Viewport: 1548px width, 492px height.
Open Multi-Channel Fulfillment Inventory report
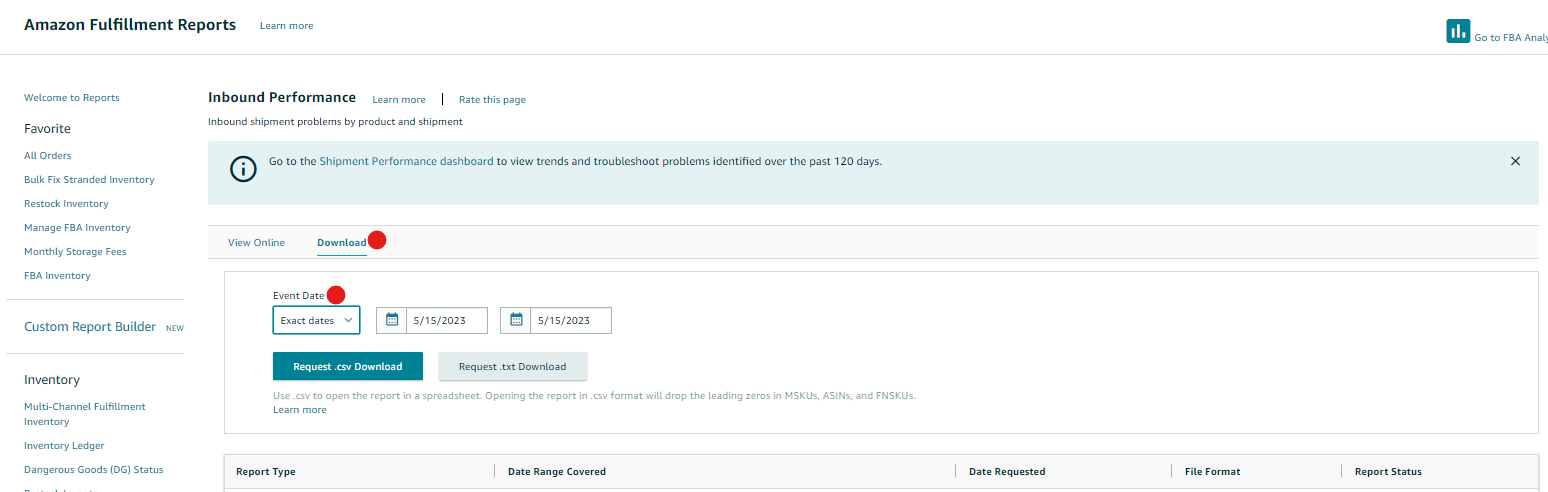coord(85,414)
